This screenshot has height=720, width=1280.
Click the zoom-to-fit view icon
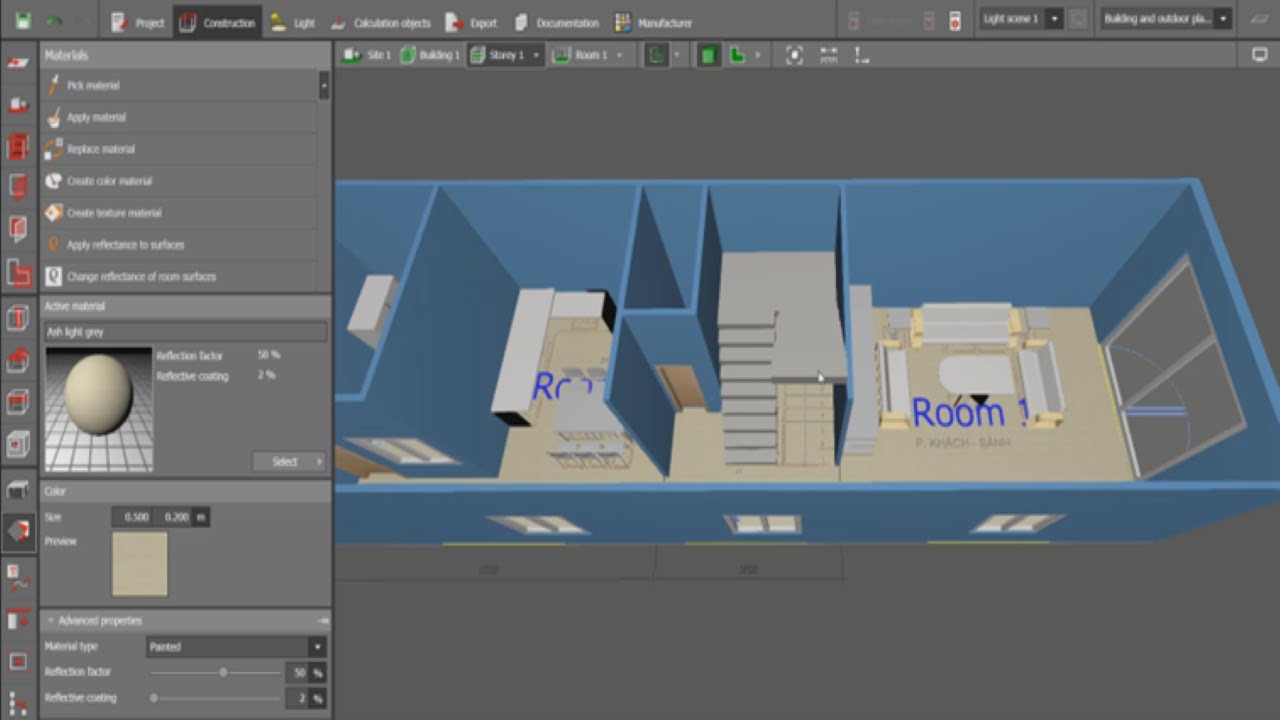[x=794, y=55]
